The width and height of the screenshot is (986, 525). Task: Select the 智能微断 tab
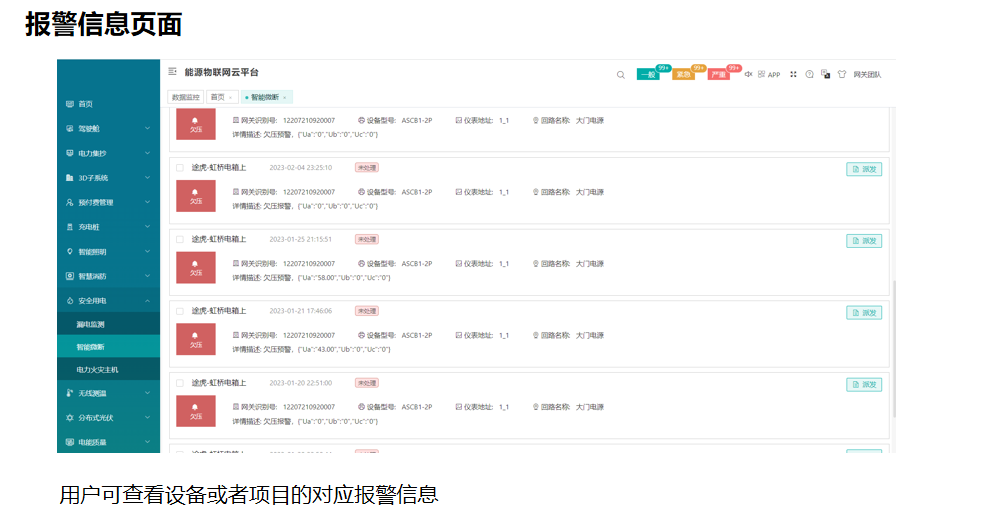(265, 97)
